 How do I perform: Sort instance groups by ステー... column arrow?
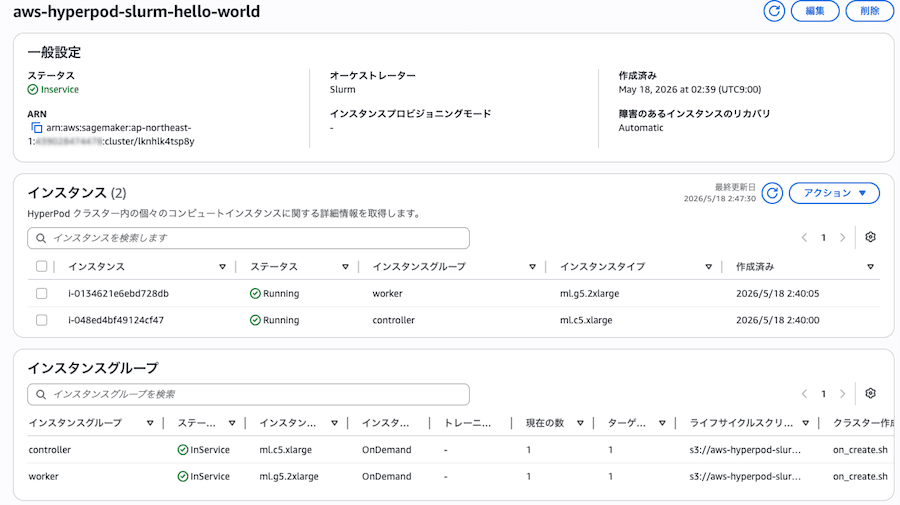(232, 423)
